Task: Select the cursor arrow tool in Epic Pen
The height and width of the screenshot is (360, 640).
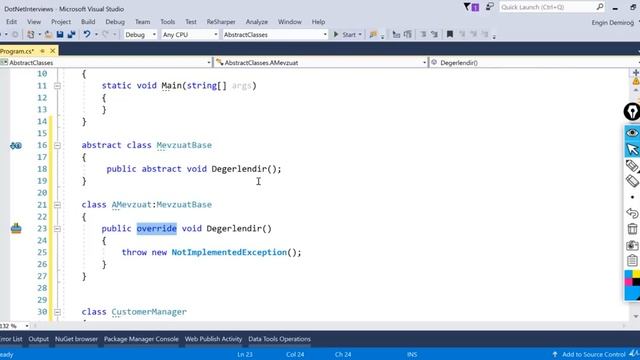Action: click(632, 149)
